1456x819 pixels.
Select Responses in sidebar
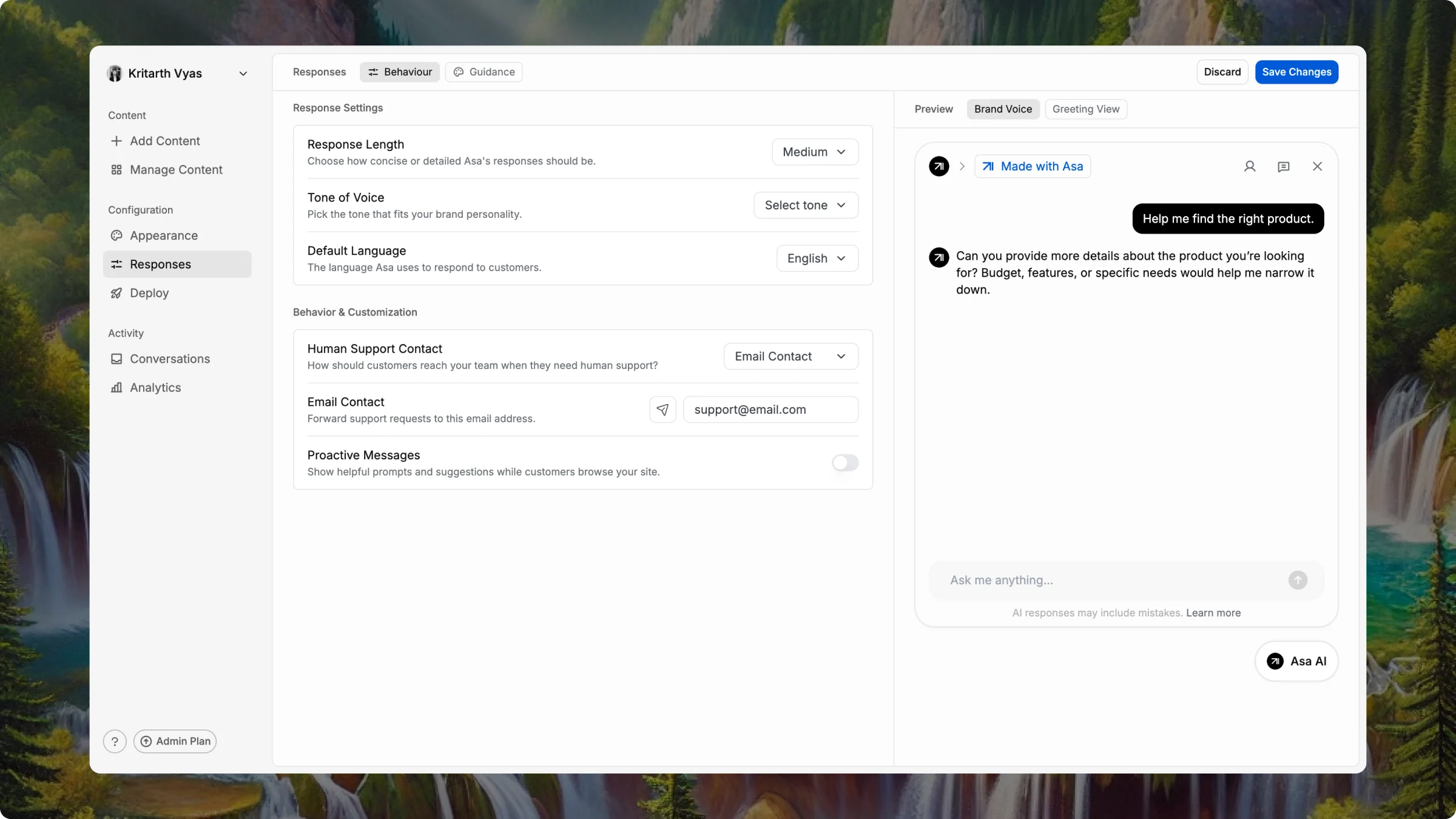click(177, 264)
